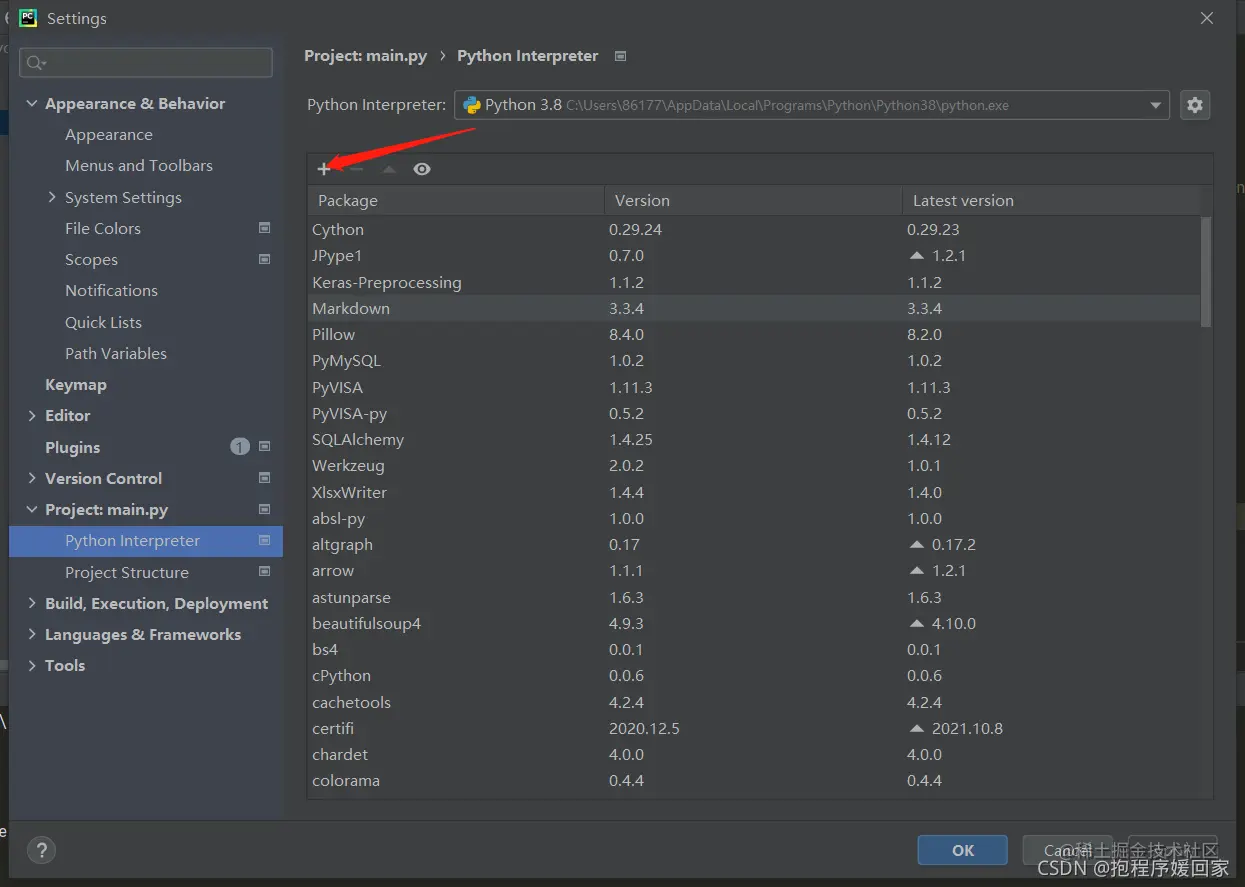Click the upgrade package arrow icon
Viewport: 1245px width, 887px height.
[x=389, y=169]
